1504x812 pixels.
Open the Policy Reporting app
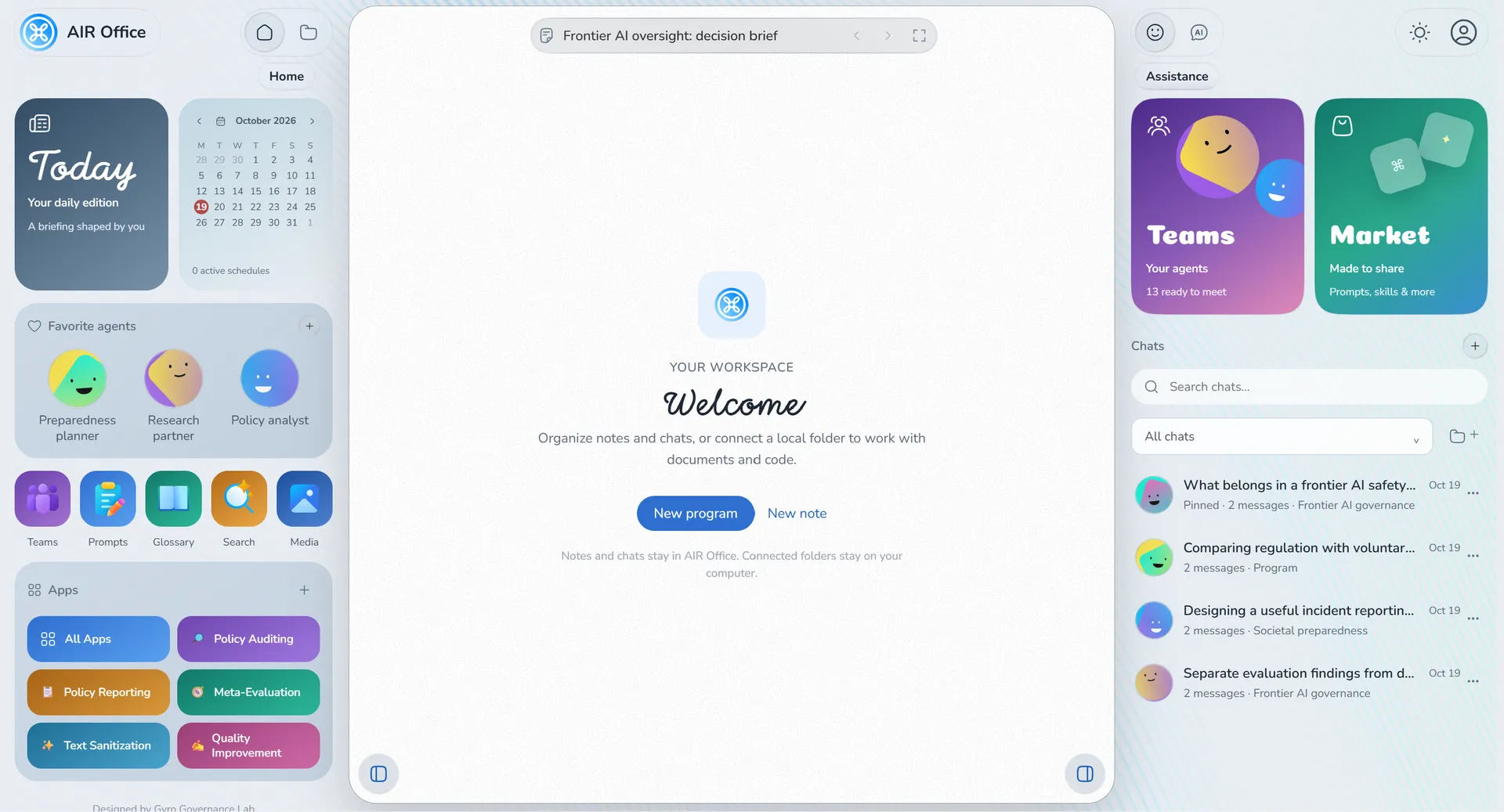pos(99,692)
